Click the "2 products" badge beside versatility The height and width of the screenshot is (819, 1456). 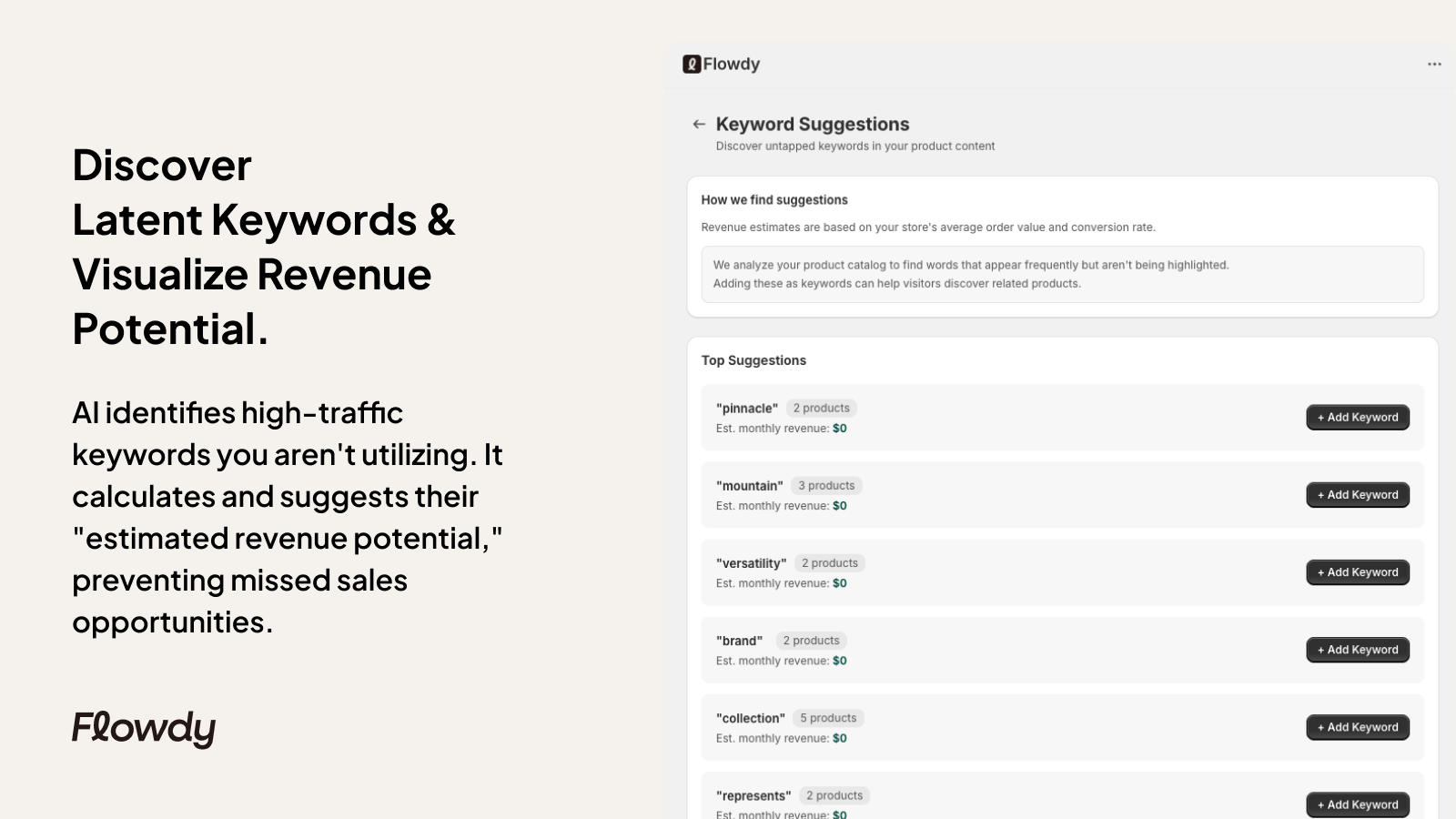coord(829,563)
